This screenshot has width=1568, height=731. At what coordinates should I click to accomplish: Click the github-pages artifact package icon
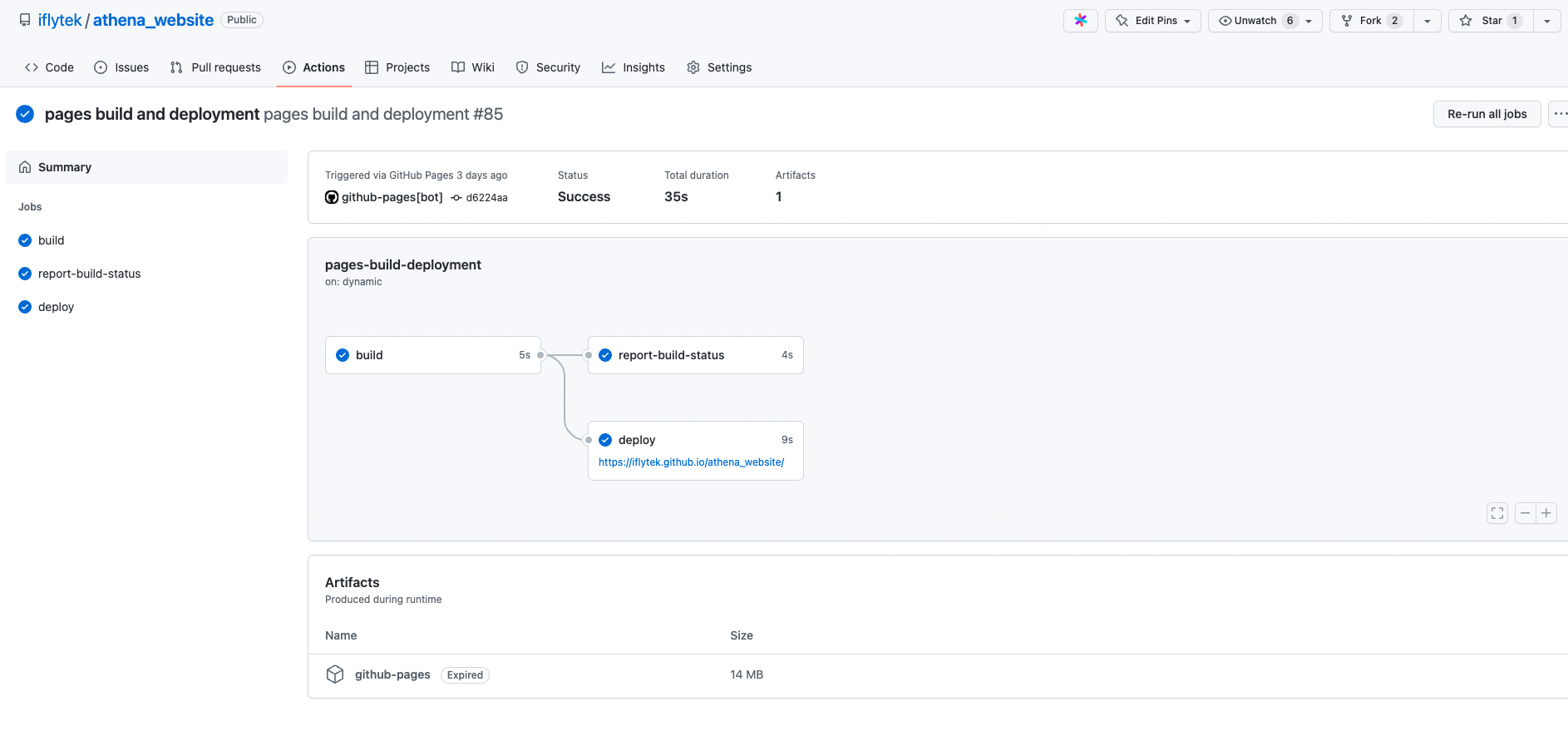335,674
